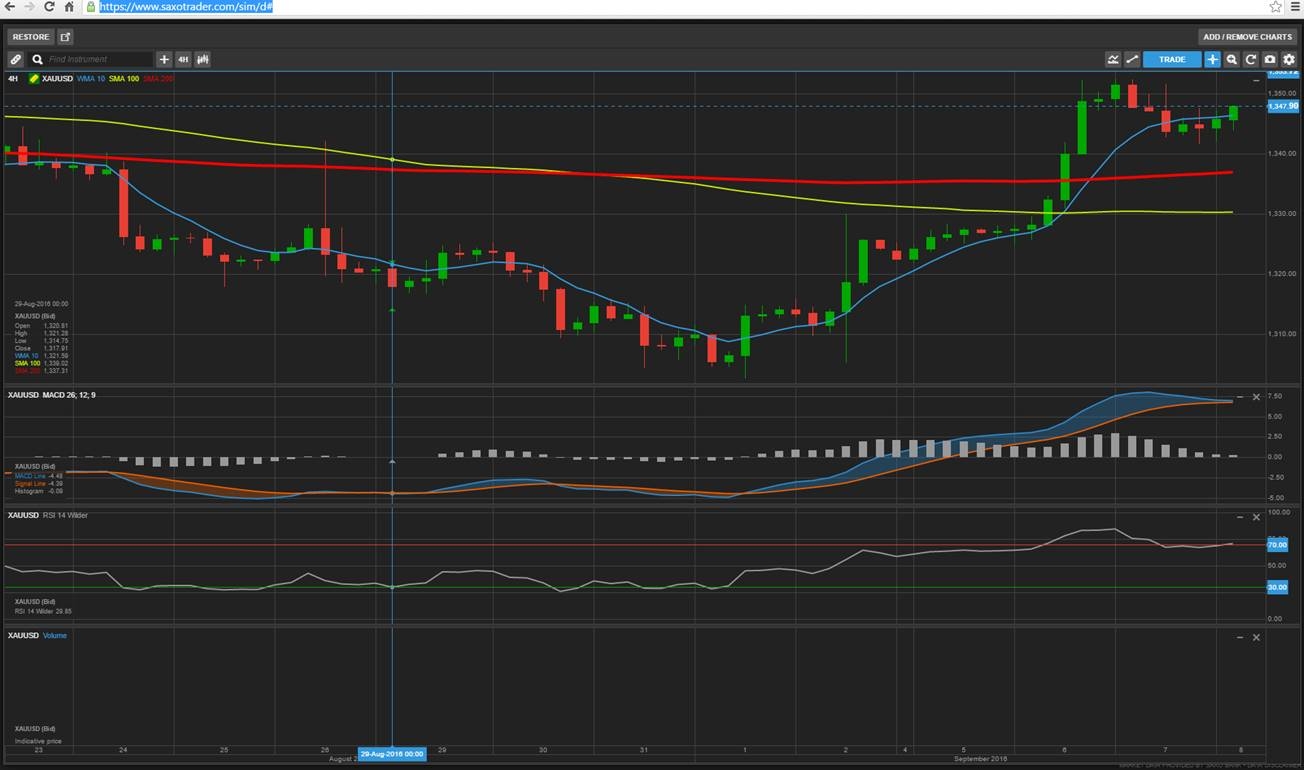Select the XAUUSD instrument label

pos(57,78)
